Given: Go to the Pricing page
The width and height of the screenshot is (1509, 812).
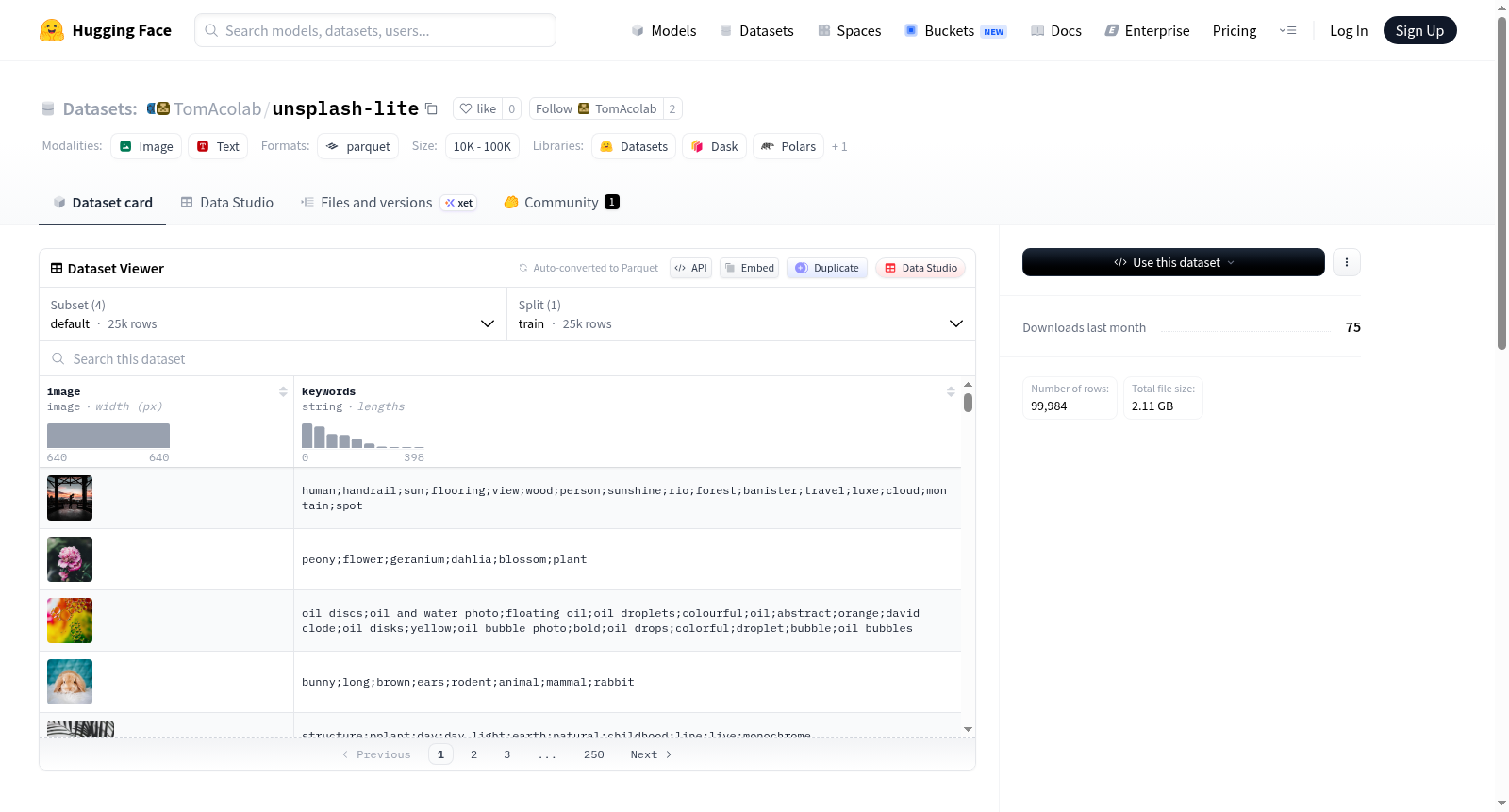Looking at the screenshot, I should pos(1235,30).
